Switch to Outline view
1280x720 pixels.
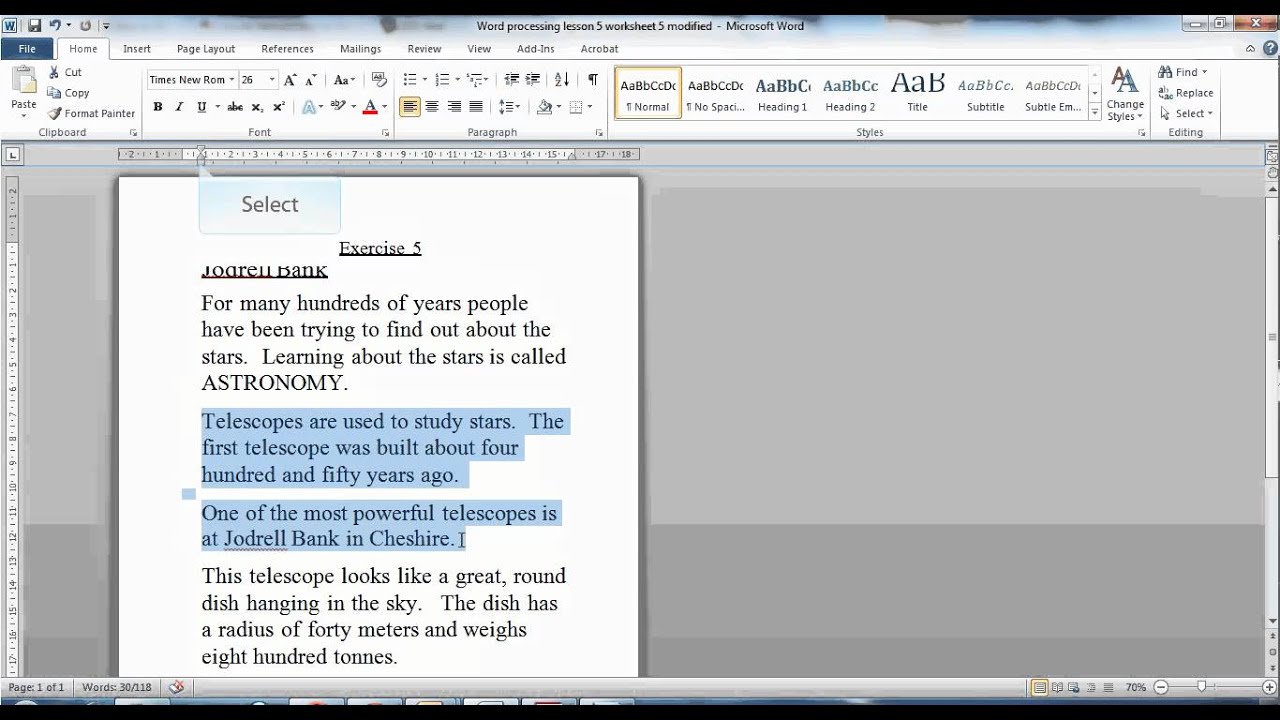[x=1092, y=687]
